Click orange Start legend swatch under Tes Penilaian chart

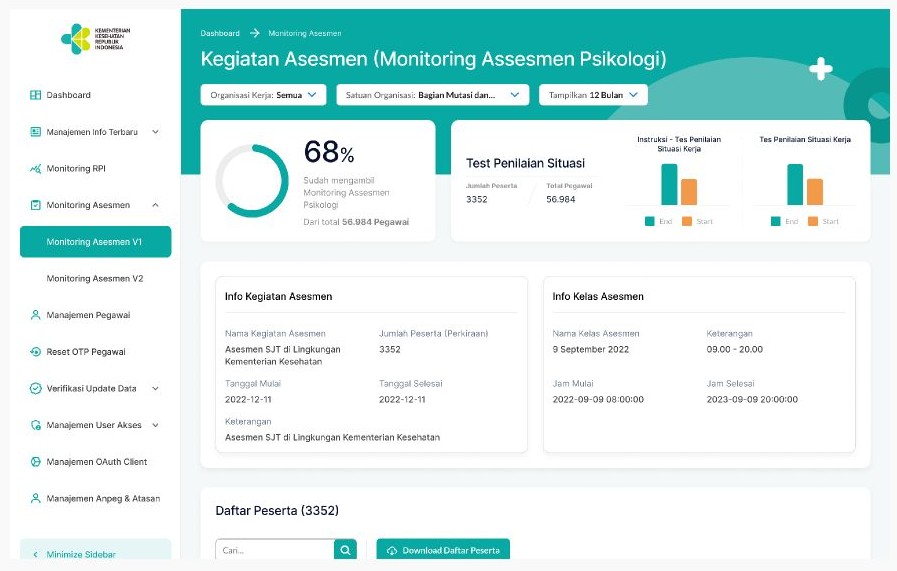(813, 221)
